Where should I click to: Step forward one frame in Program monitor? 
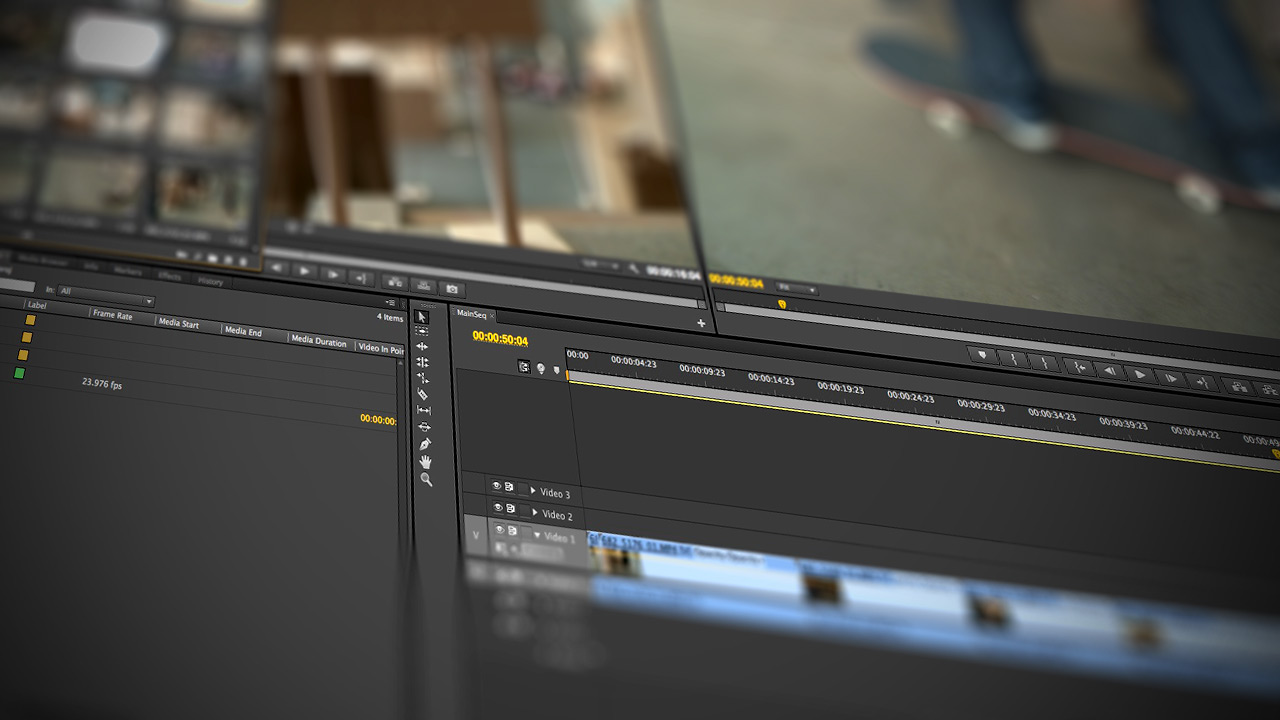coord(1170,377)
